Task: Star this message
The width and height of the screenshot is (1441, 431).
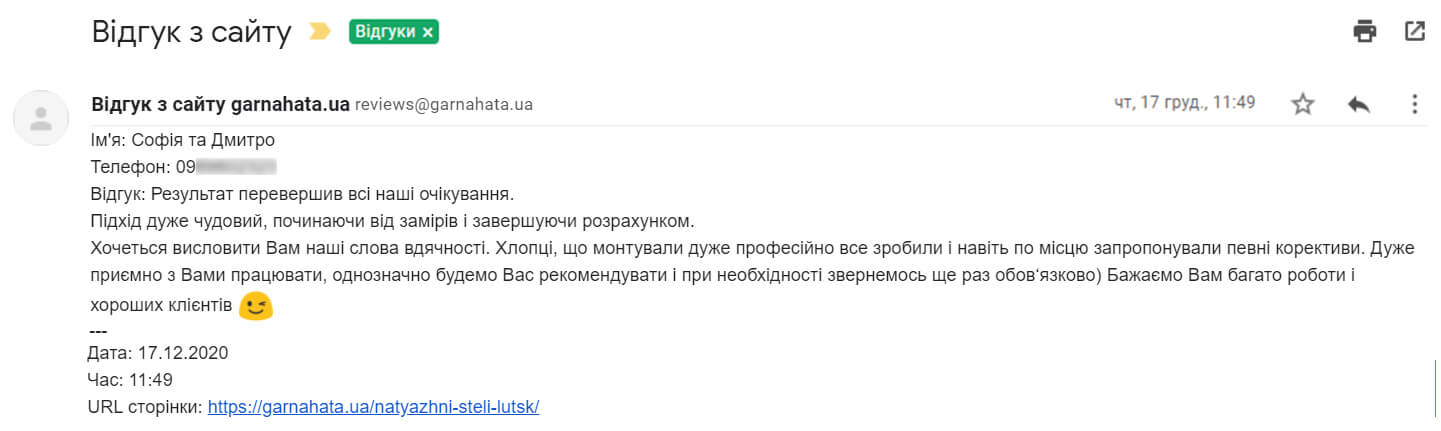Action: pyautogui.click(x=1302, y=104)
